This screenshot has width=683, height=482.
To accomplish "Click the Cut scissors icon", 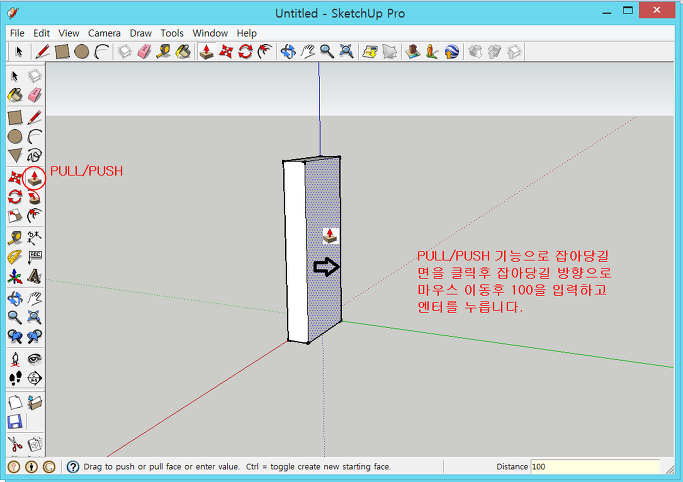I will coord(15,445).
